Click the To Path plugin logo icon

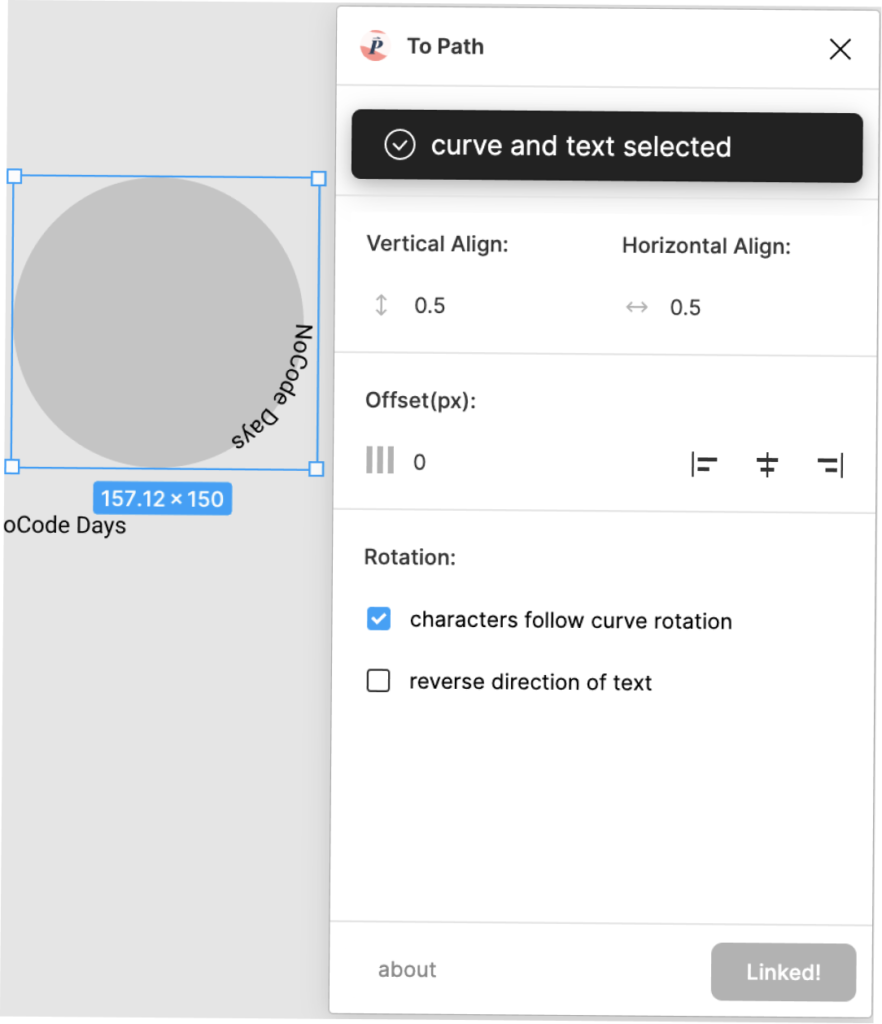(375, 46)
